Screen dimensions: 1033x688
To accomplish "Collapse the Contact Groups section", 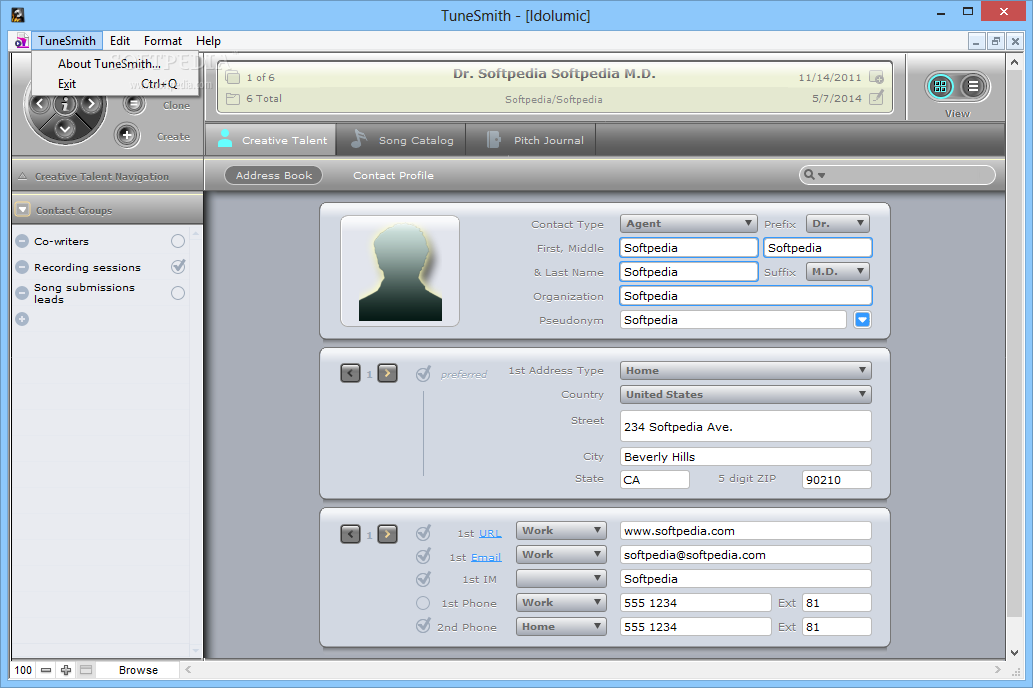I will click(23, 210).
